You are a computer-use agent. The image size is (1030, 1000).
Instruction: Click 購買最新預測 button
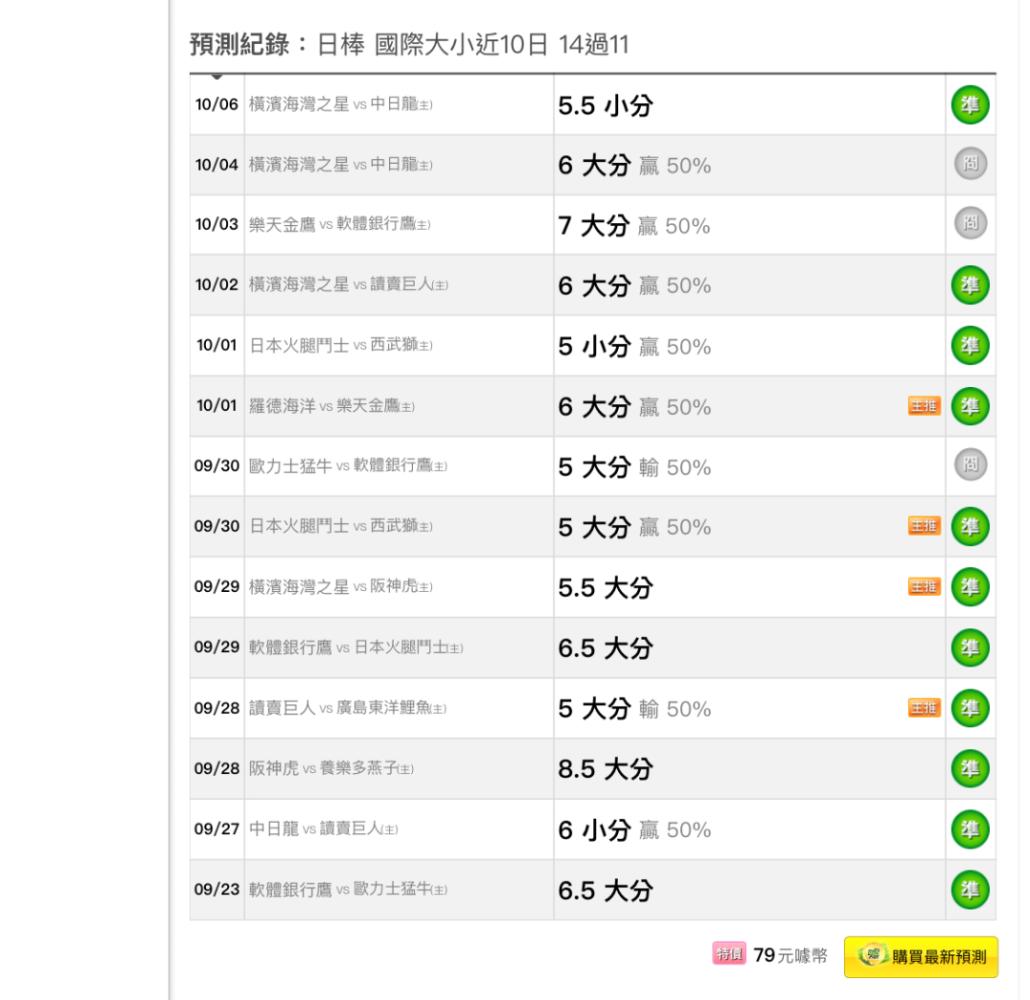[x=920, y=957]
